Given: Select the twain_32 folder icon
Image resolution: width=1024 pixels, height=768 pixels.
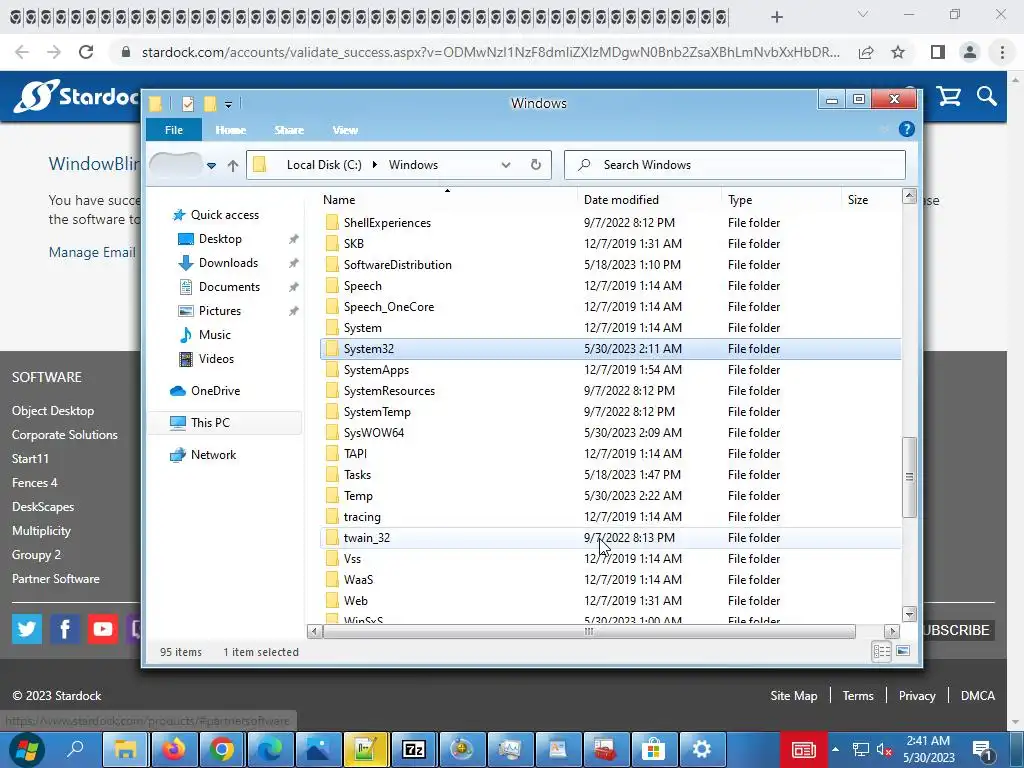Looking at the screenshot, I should [x=332, y=537].
